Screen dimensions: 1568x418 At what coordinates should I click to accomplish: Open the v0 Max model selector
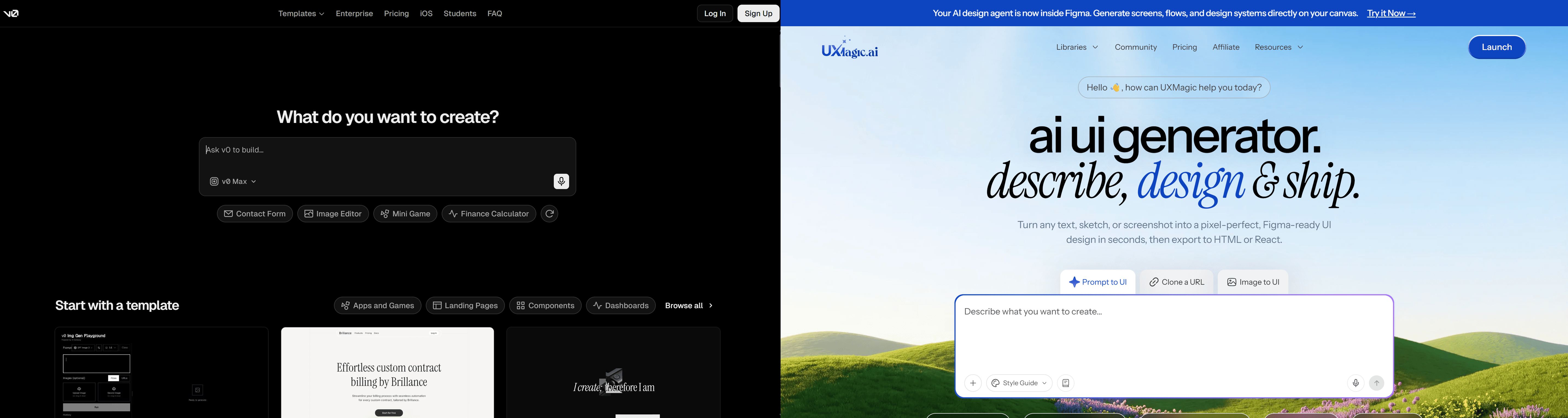coord(233,181)
